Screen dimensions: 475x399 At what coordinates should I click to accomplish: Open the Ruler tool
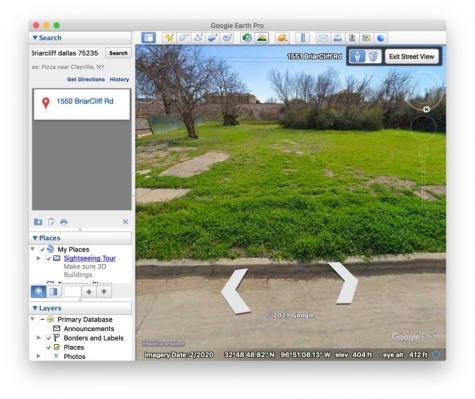tap(302, 38)
